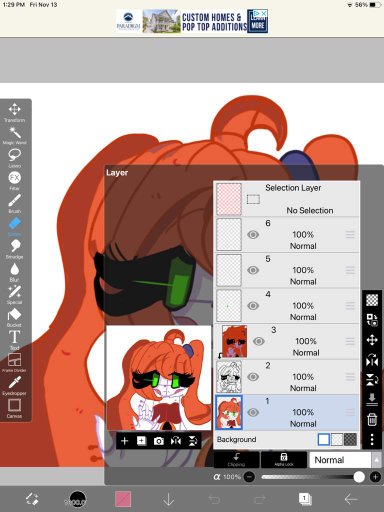
Task: Toggle visibility of layer 3
Action: 259,341
